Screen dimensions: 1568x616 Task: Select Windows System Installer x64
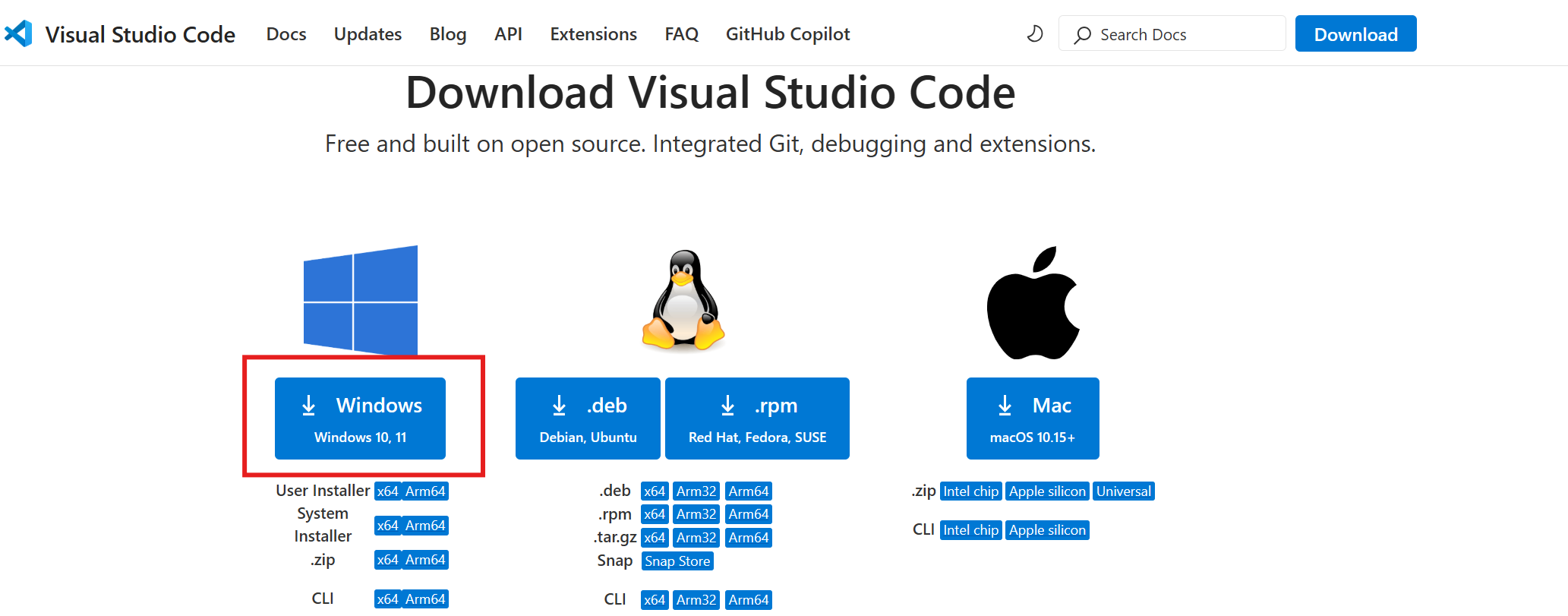tap(387, 526)
